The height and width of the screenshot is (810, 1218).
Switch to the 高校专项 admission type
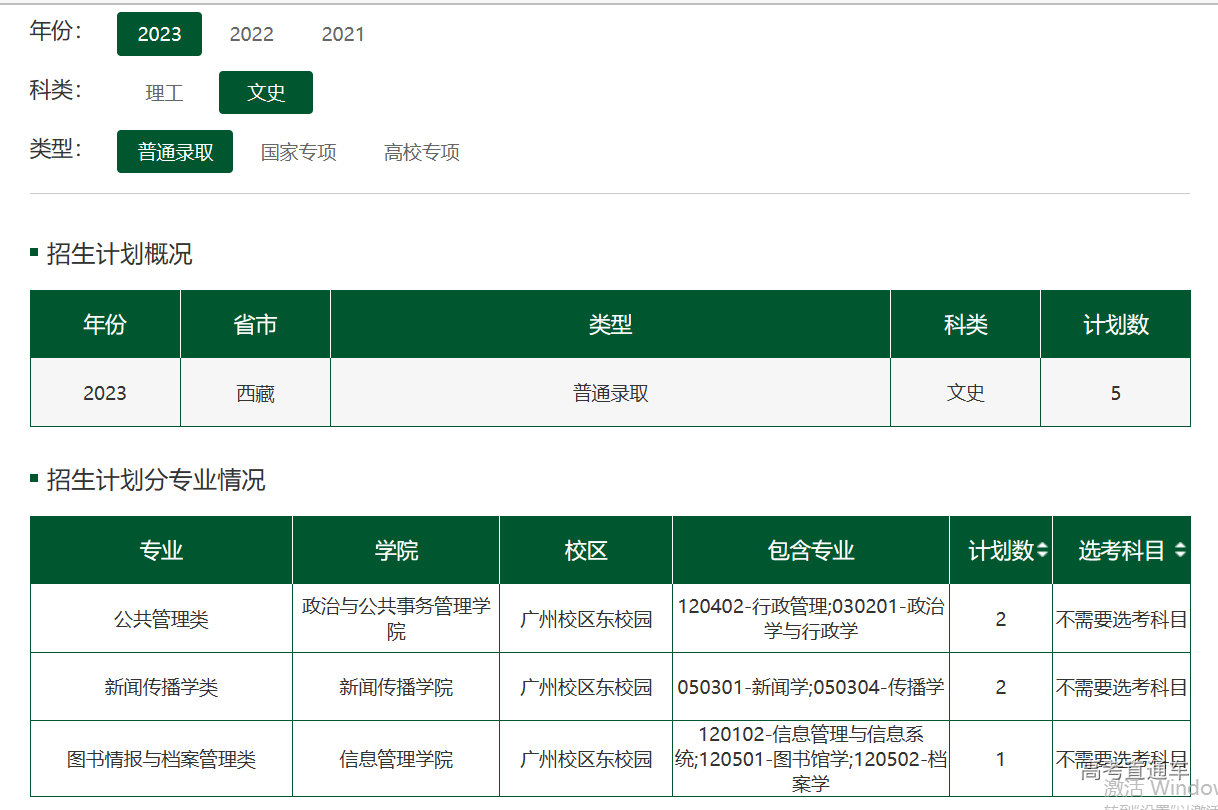click(421, 152)
